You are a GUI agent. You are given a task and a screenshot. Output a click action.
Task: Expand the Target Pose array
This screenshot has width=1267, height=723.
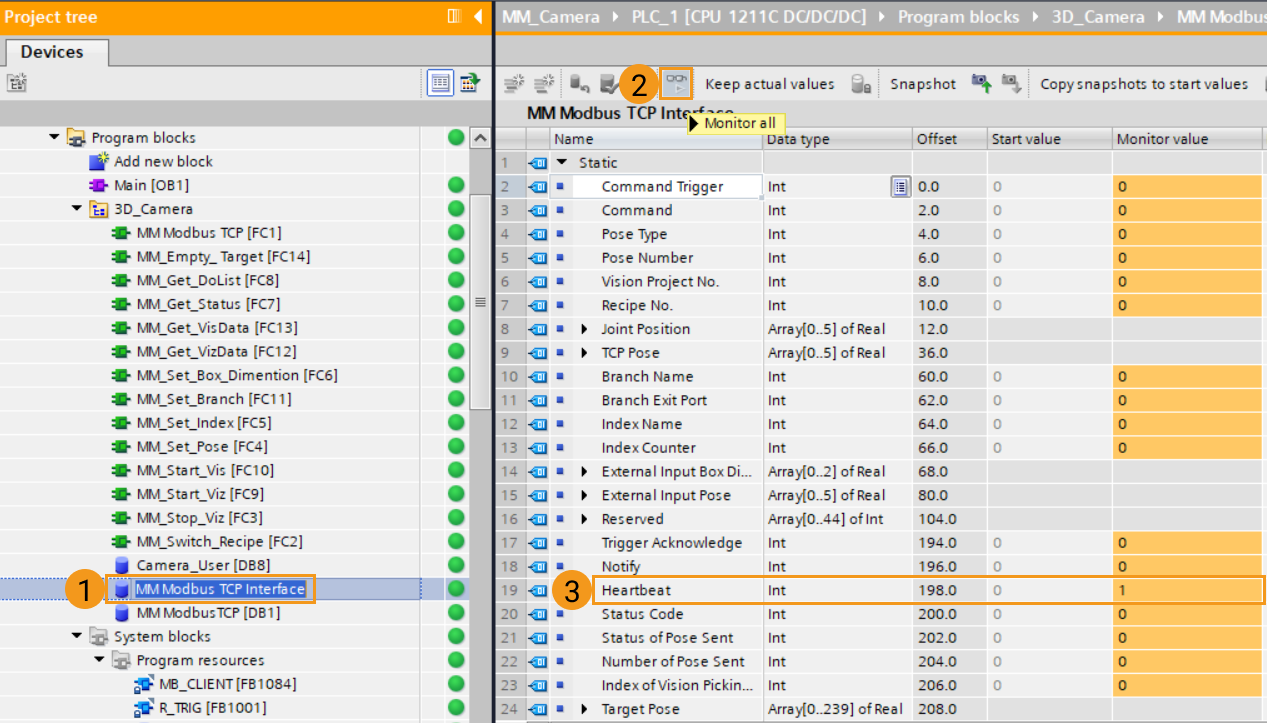(x=585, y=709)
